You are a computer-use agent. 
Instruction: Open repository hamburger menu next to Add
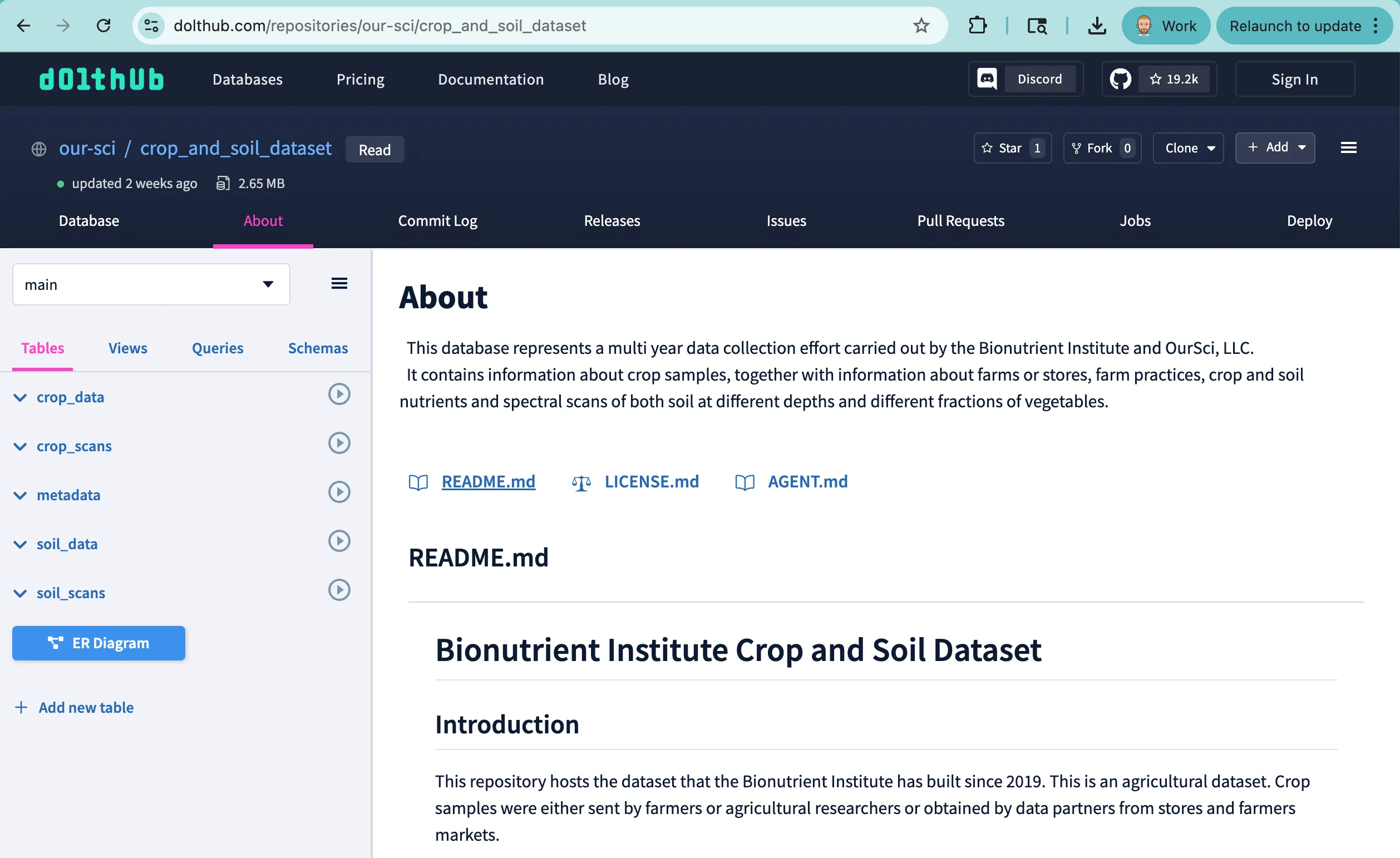point(1348,148)
